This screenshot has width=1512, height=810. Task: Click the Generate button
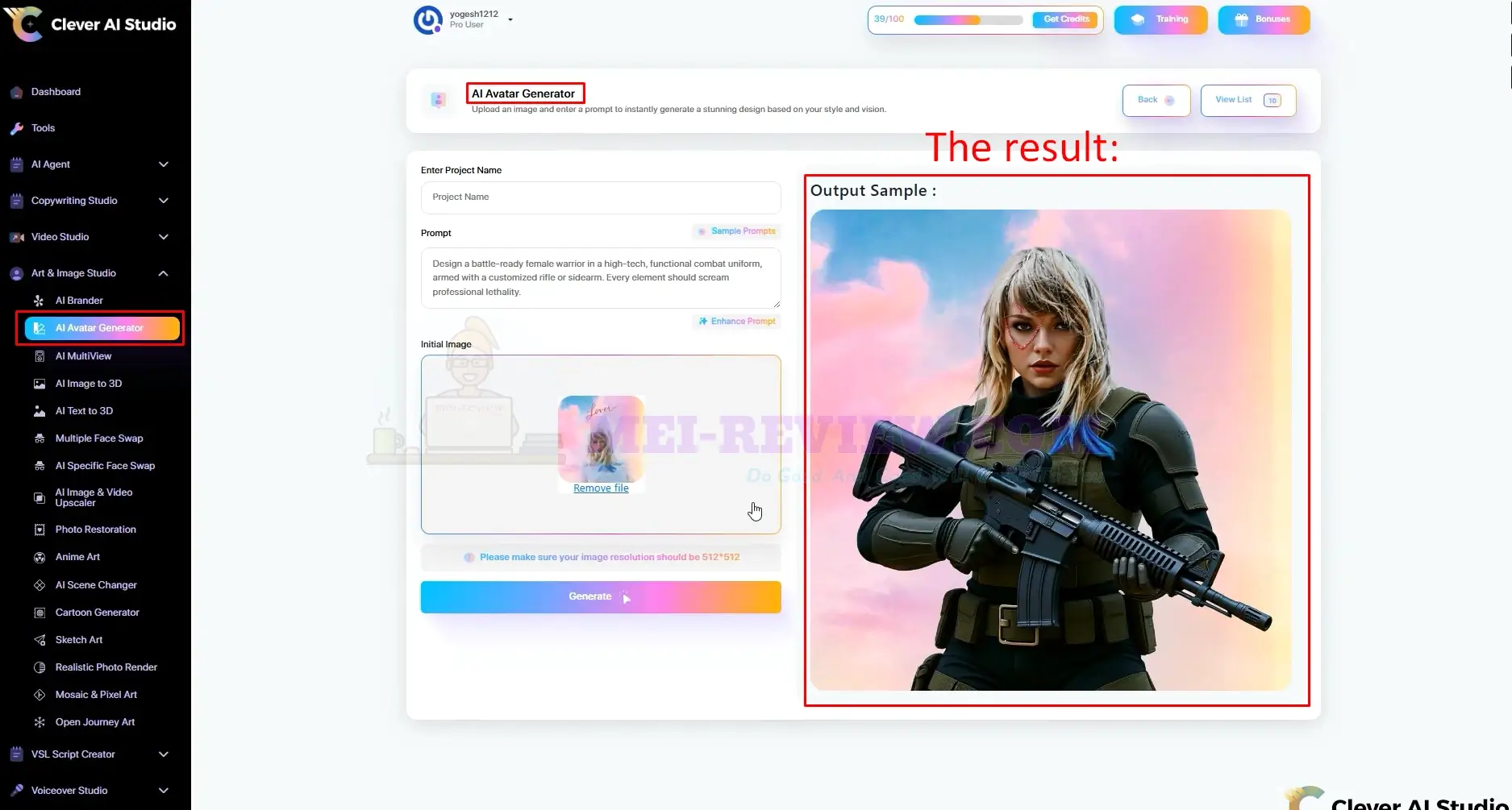(x=601, y=597)
